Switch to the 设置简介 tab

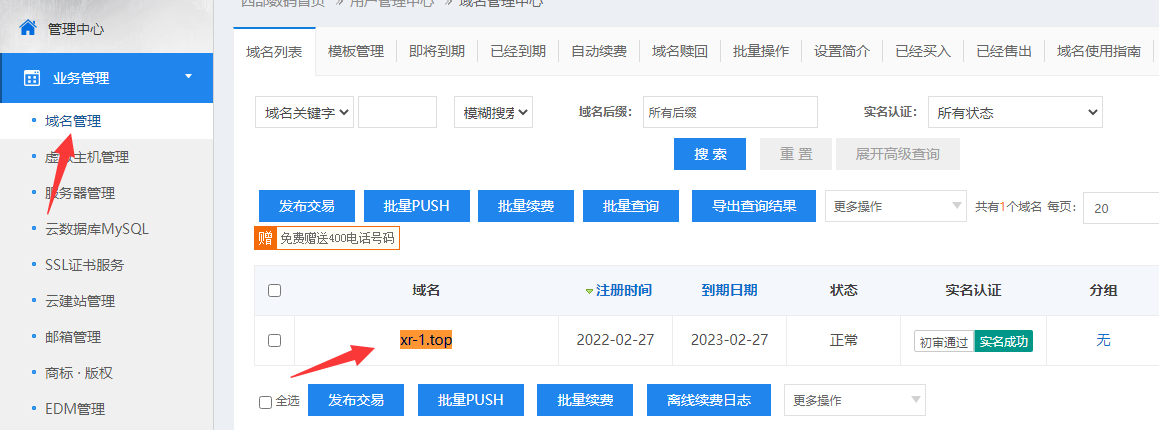pyautogui.click(x=842, y=51)
